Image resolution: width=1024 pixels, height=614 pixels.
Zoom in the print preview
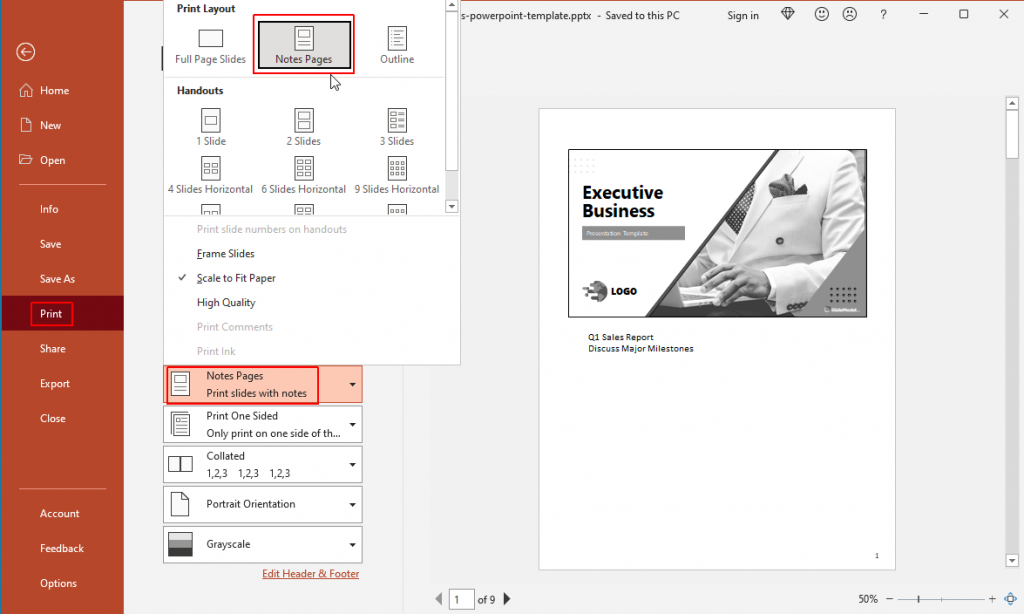coord(992,599)
